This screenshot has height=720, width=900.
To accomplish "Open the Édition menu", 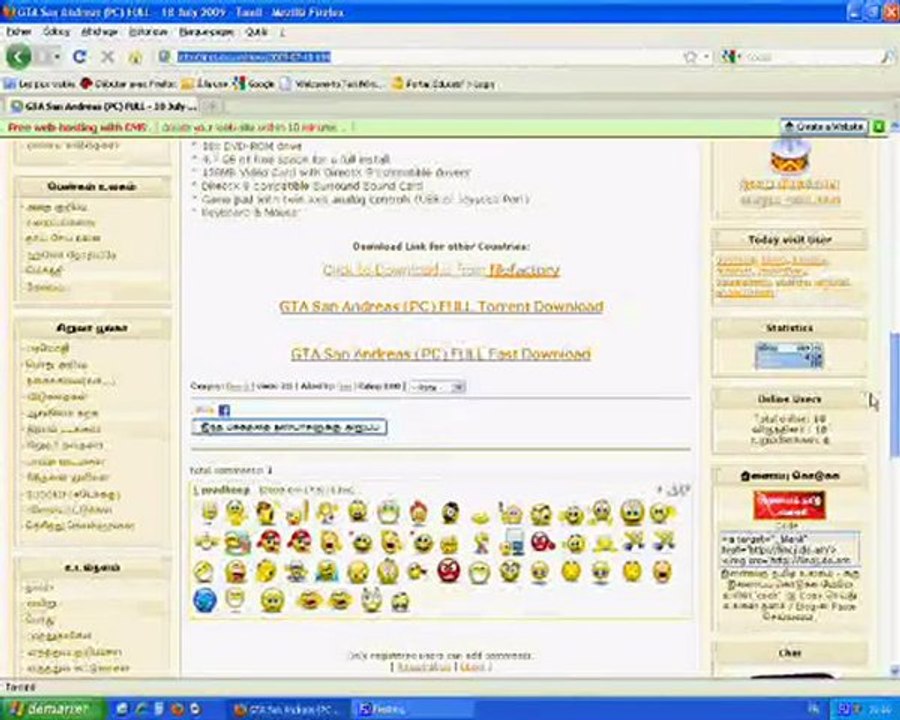I will [56, 32].
